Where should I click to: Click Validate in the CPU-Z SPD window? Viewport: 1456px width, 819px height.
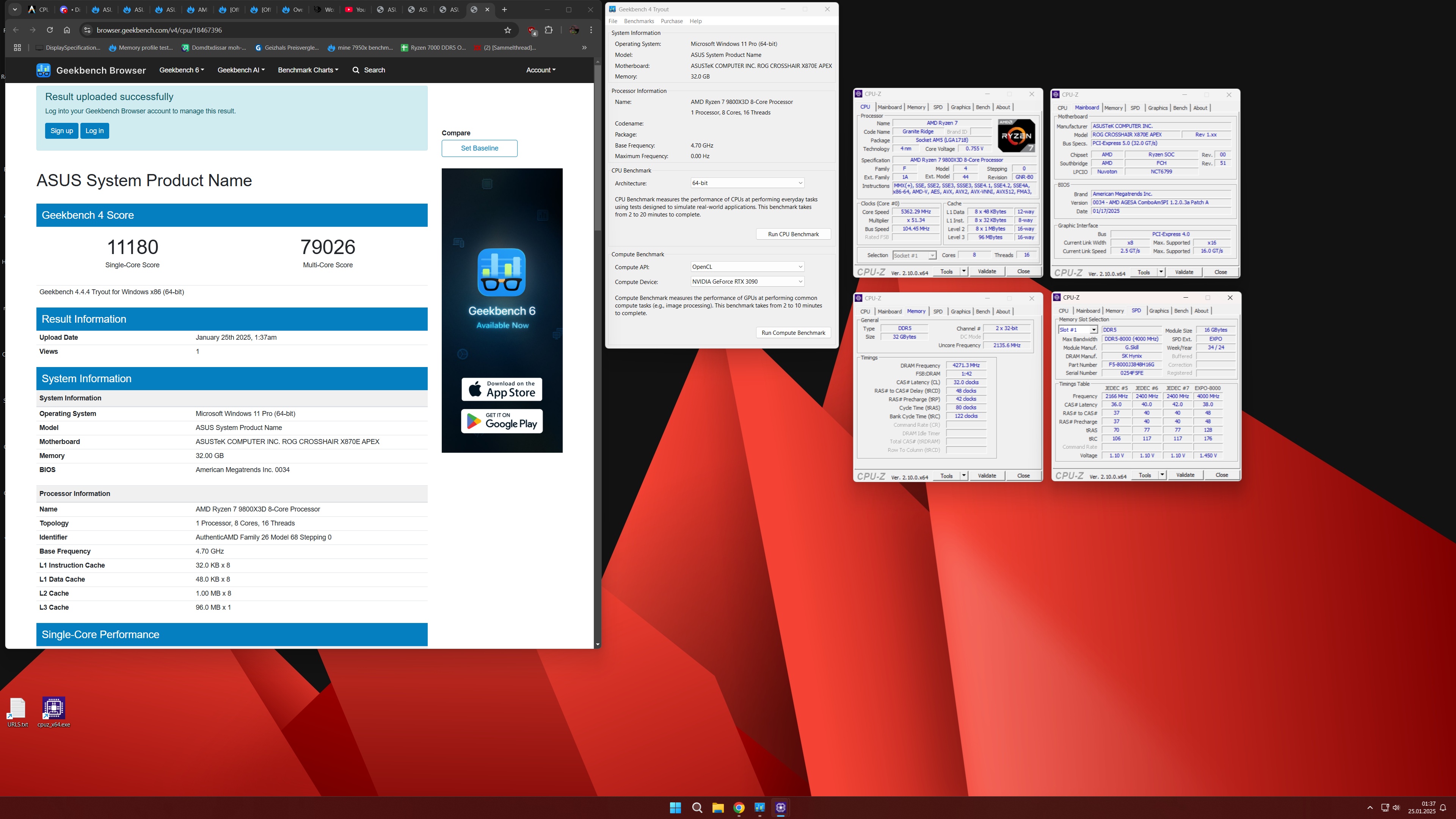pyautogui.click(x=1185, y=475)
